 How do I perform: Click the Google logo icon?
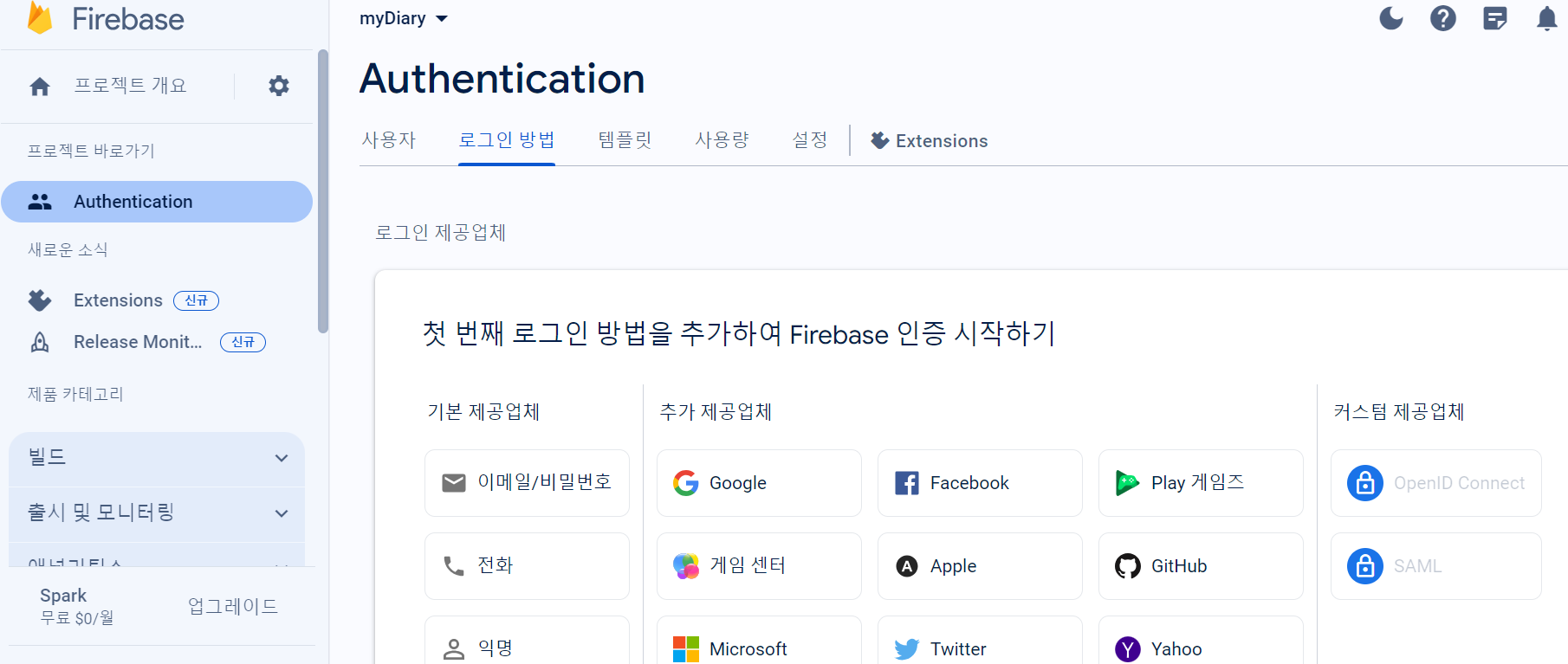[686, 483]
